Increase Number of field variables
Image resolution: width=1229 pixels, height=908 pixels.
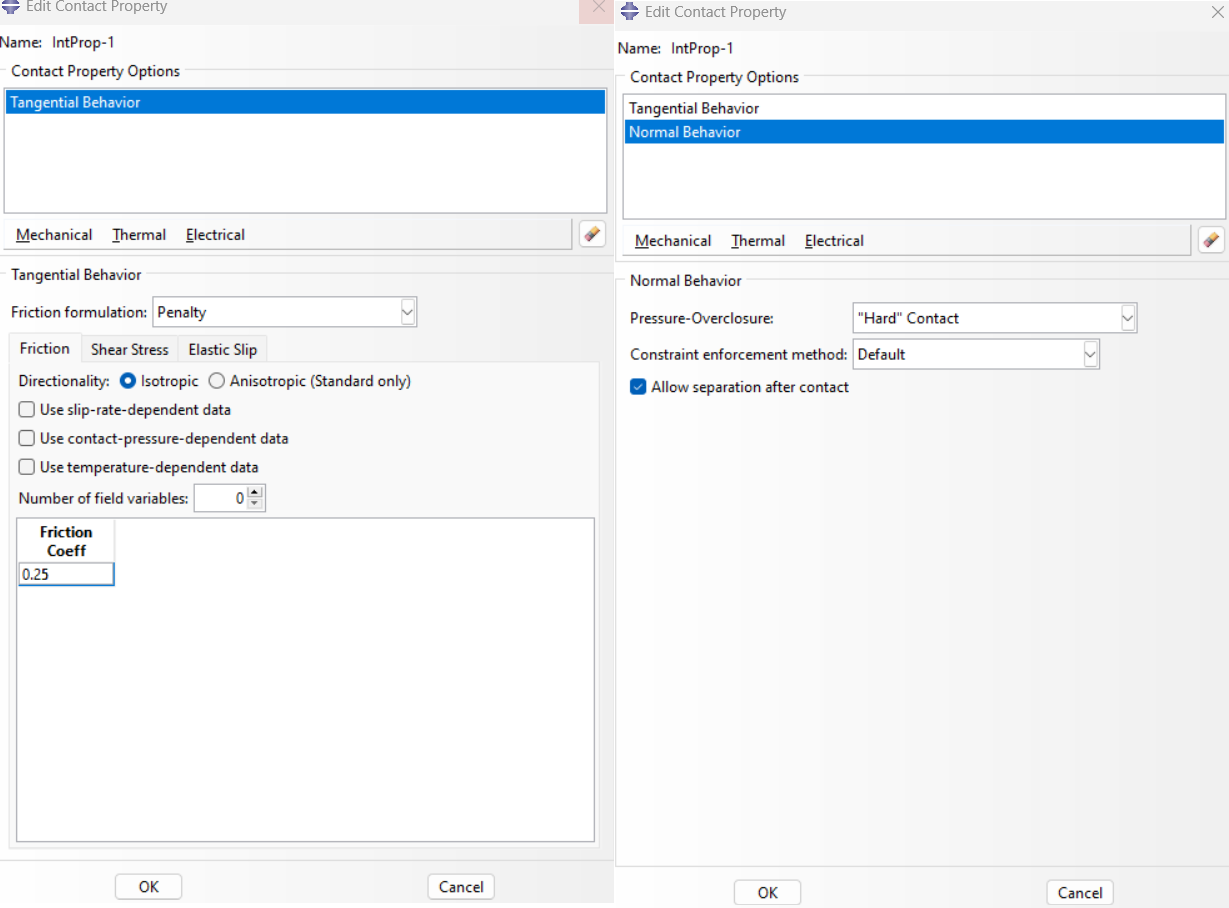point(255,492)
